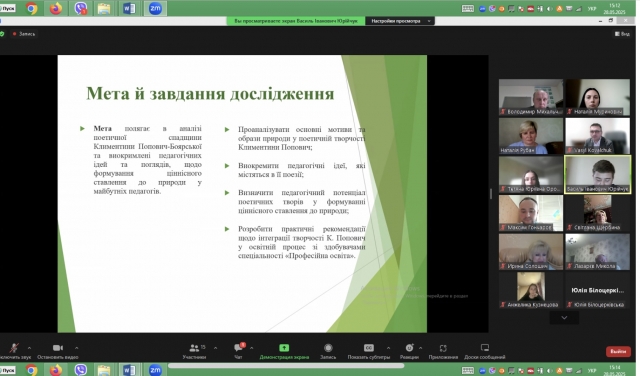Select Володимир Михальчук video thumbnail
The width and height of the screenshot is (640, 376).
pos(531,97)
